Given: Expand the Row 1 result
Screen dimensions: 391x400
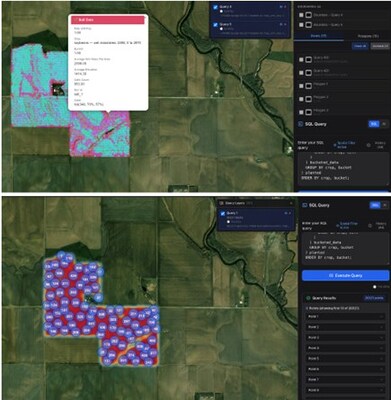Looking at the screenshot, I should point(345,317).
